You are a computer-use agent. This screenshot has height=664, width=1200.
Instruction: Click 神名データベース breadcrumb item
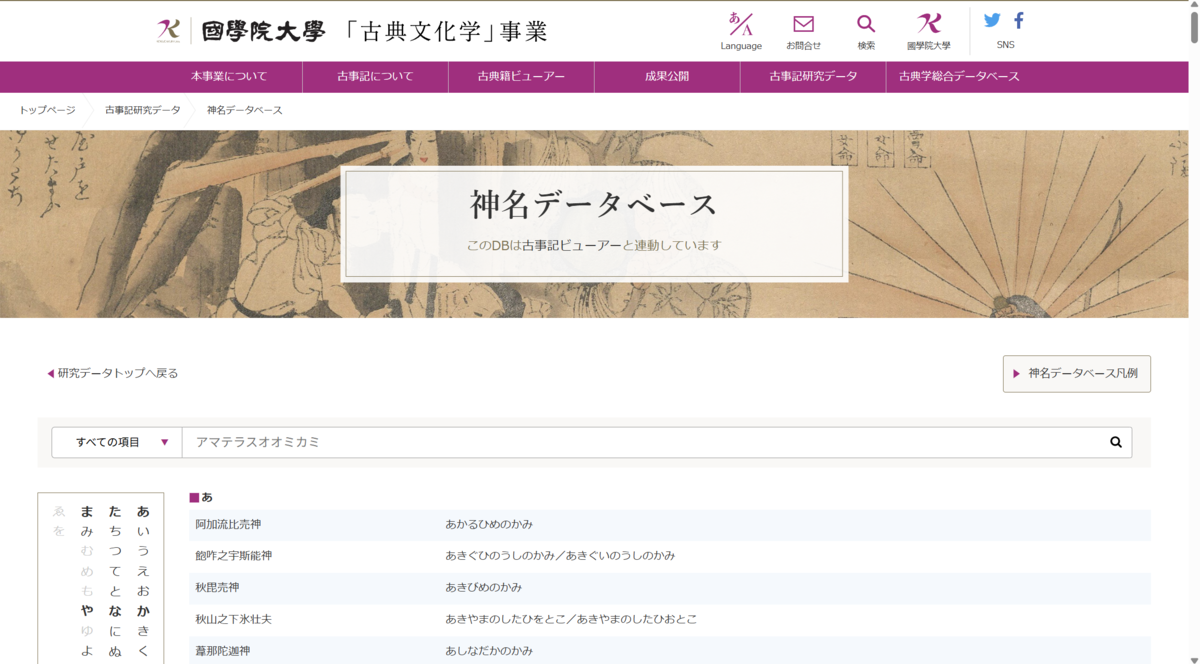[245, 110]
